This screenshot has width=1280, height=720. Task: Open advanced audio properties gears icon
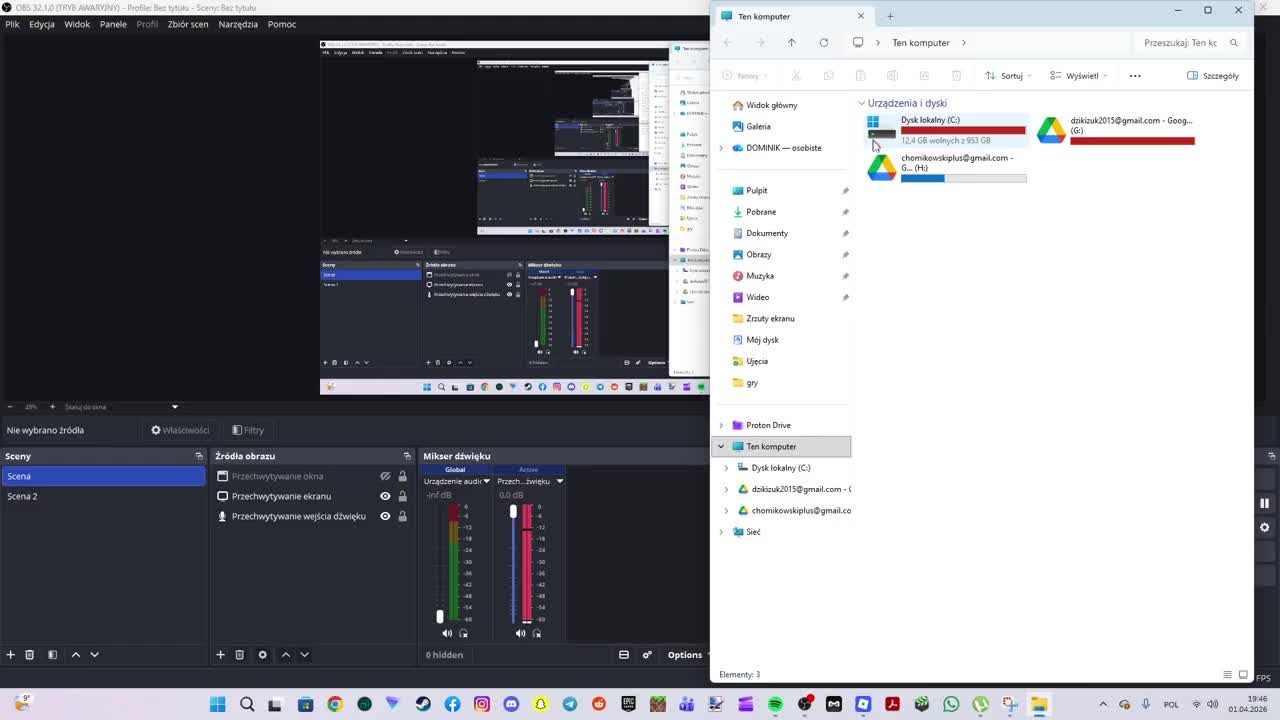coord(647,655)
